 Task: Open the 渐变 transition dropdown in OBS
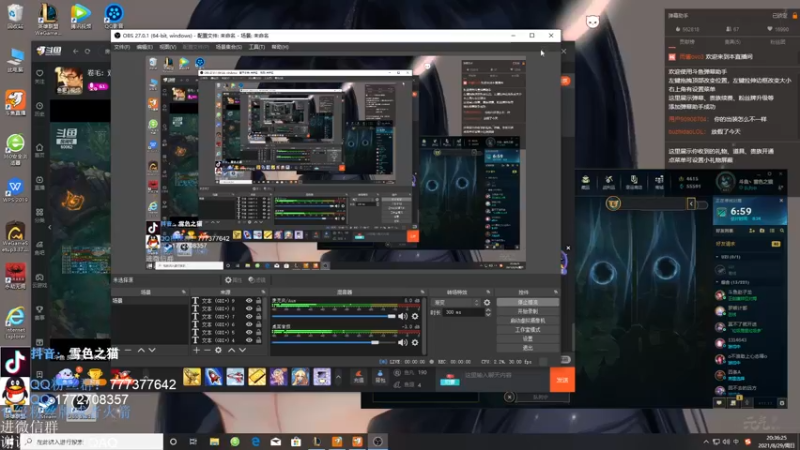click(x=456, y=303)
